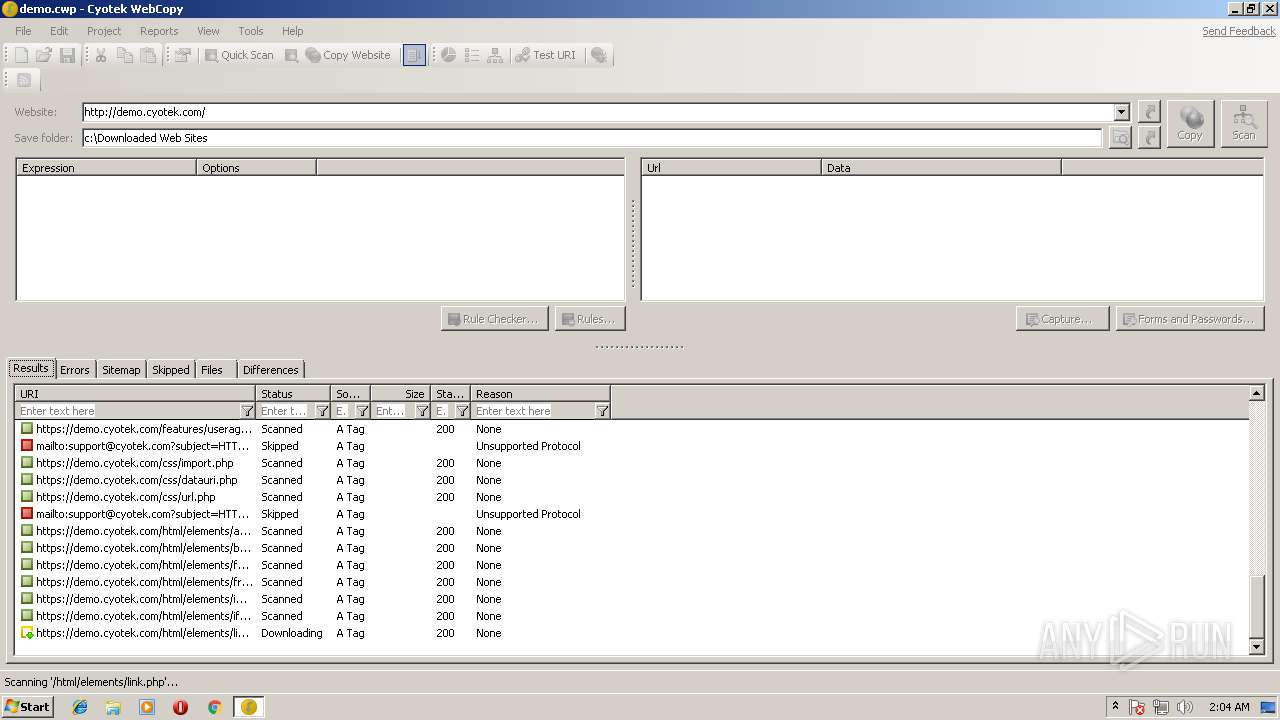1280x720 pixels.
Task: Open the project properties toolbar icon
Action: (x=183, y=56)
